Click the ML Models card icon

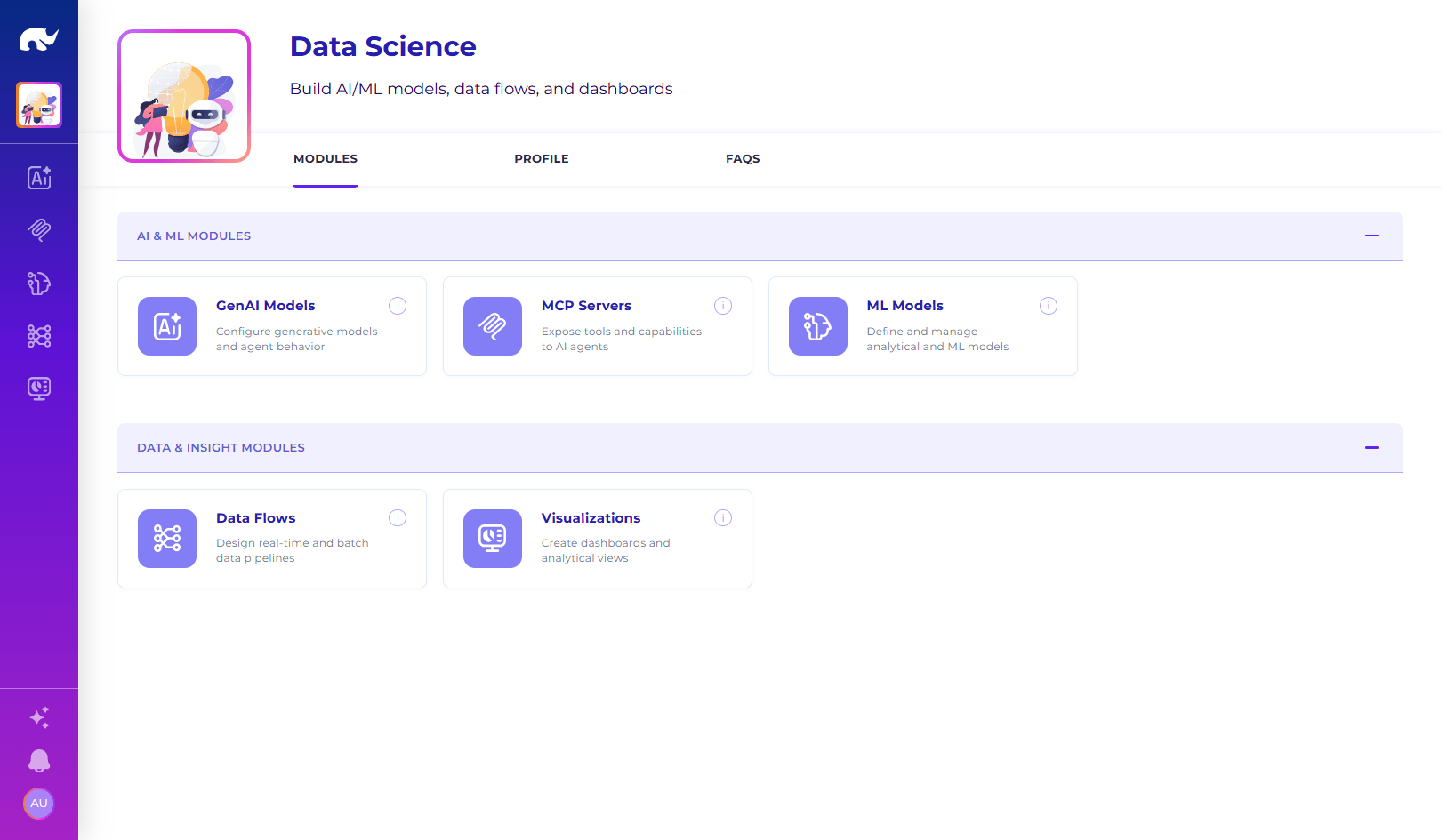(x=818, y=326)
